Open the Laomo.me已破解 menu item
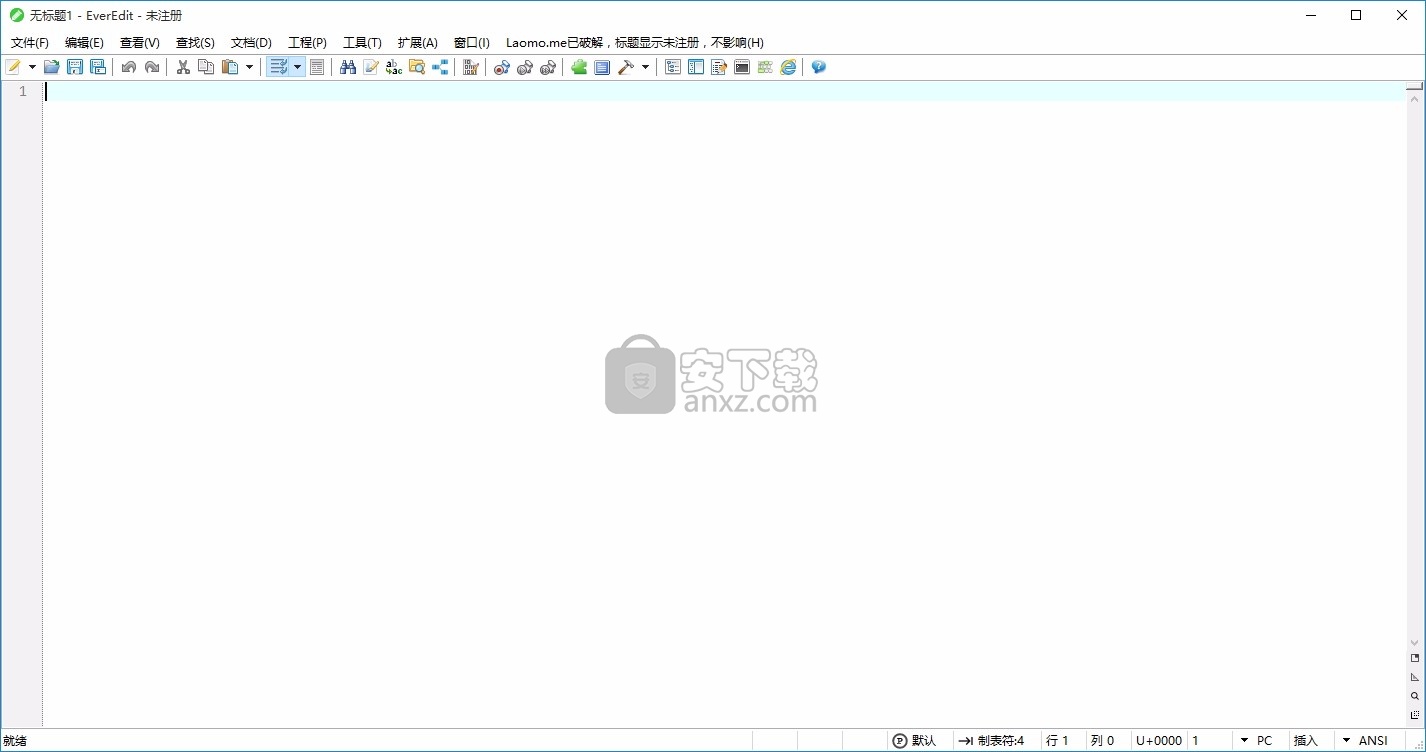The image size is (1426, 752). [635, 43]
